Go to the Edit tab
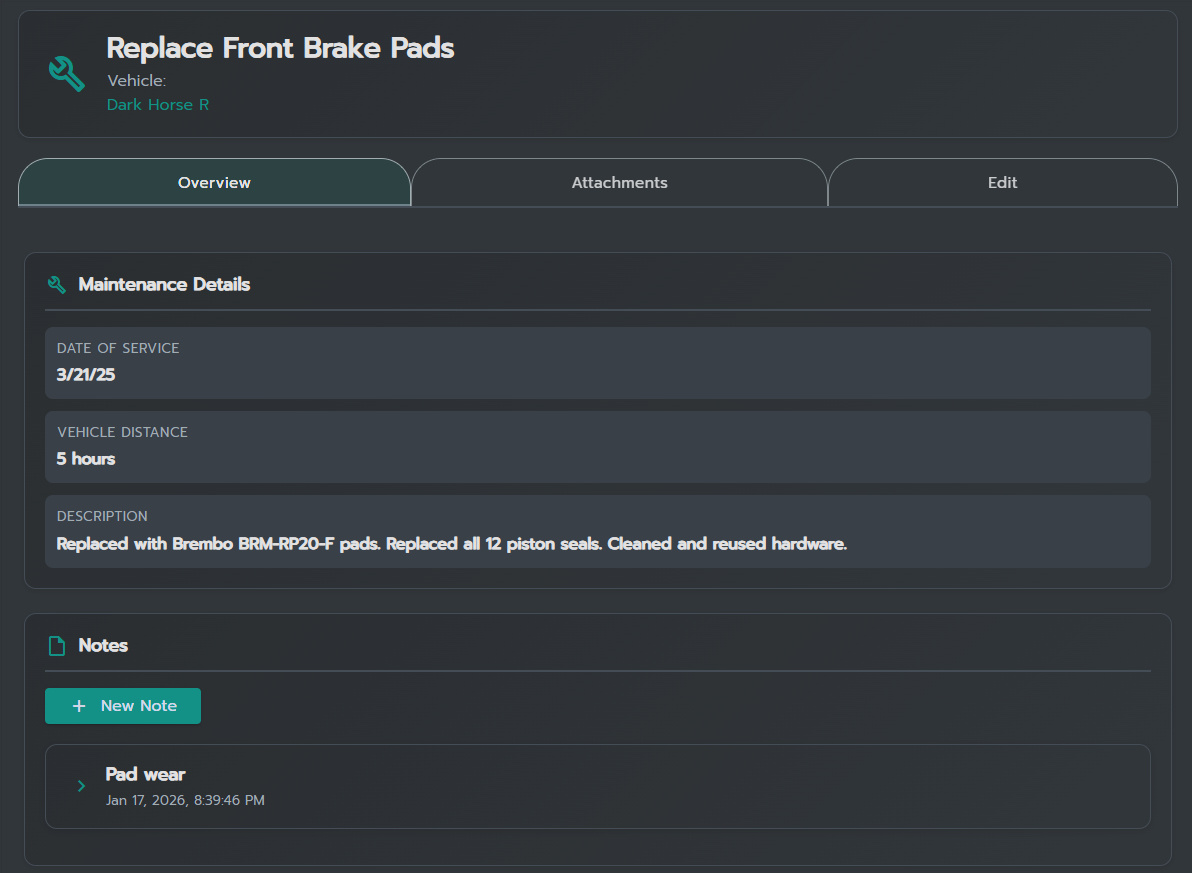1192x873 pixels. (1002, 183)
